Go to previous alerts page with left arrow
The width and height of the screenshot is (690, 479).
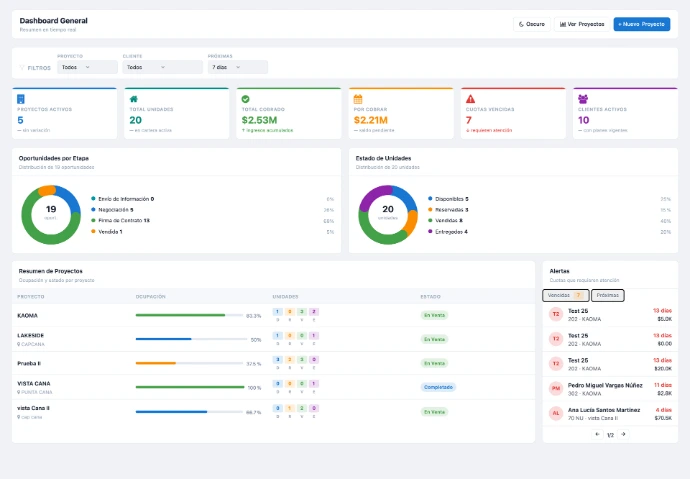[x=597, y=434]
